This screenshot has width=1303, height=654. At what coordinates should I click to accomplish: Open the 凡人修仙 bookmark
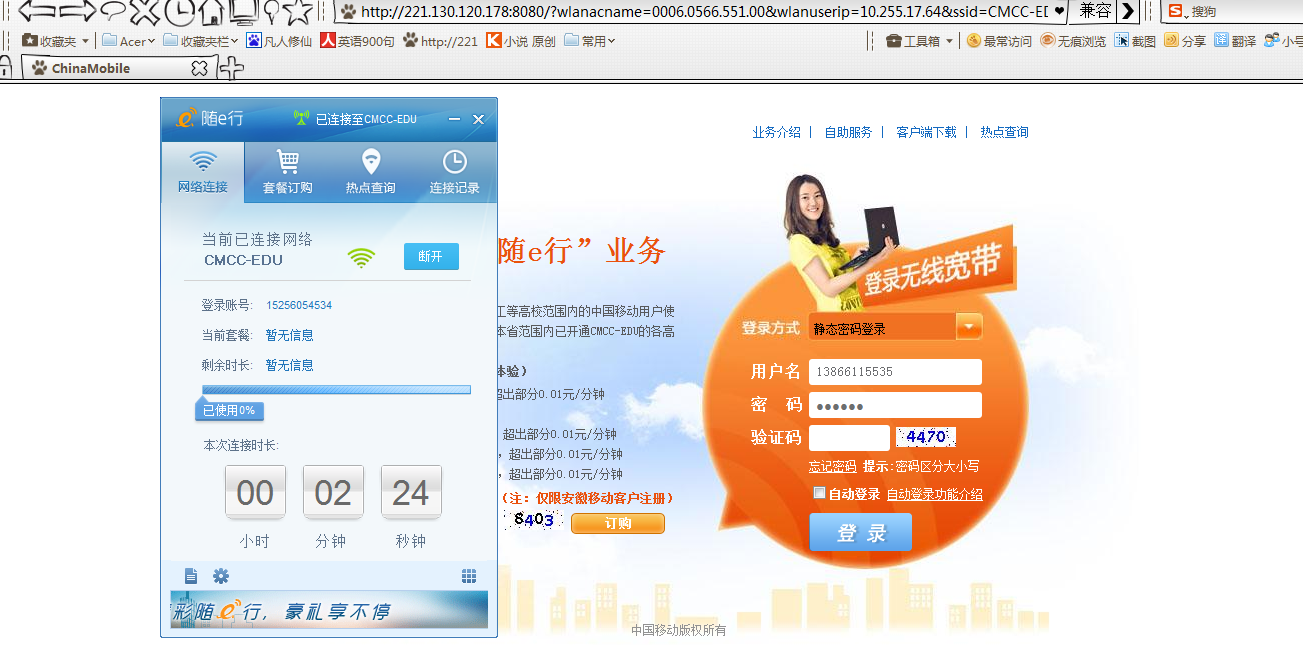(x=279, y=41)
